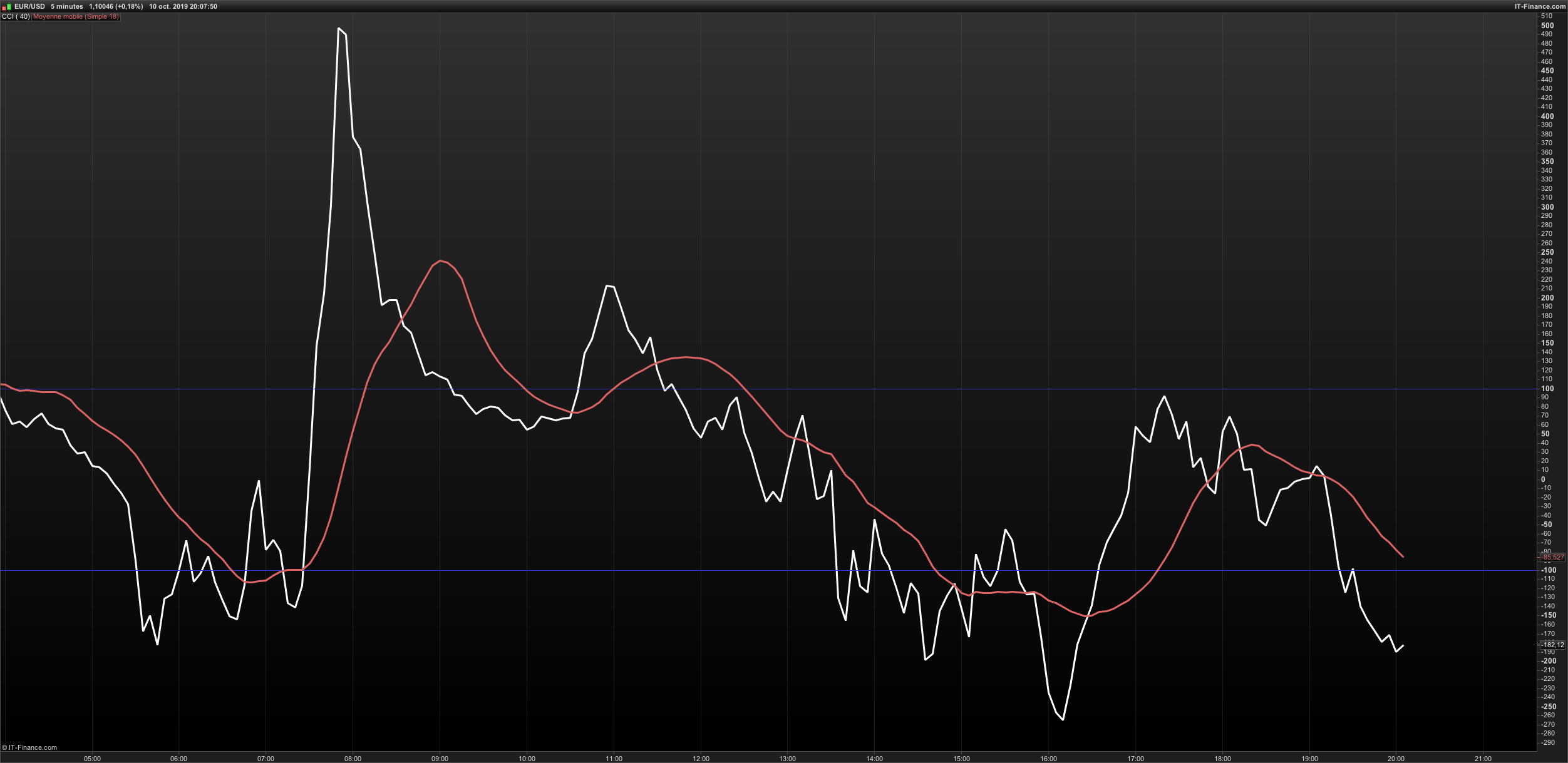Open the CCI (40) indicator label

(16, 17)
